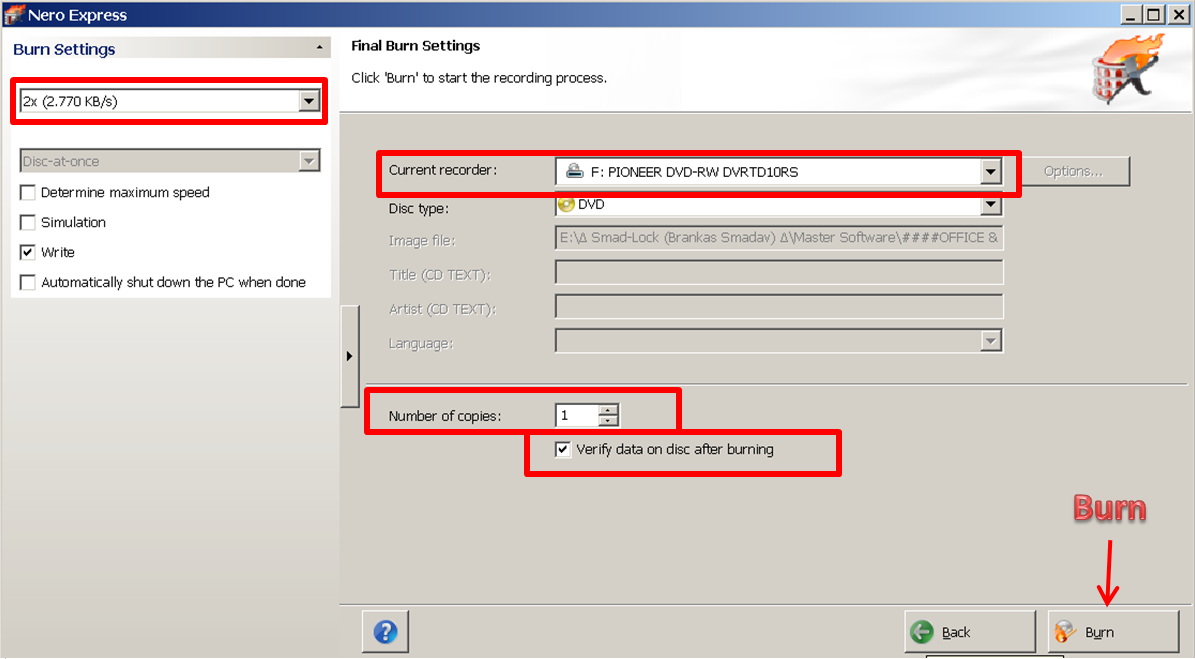The height and width of the screenshot is (659, 1195).
Task: Collapse the Burn Settings panel header arrow
Action: coord(319,48)
